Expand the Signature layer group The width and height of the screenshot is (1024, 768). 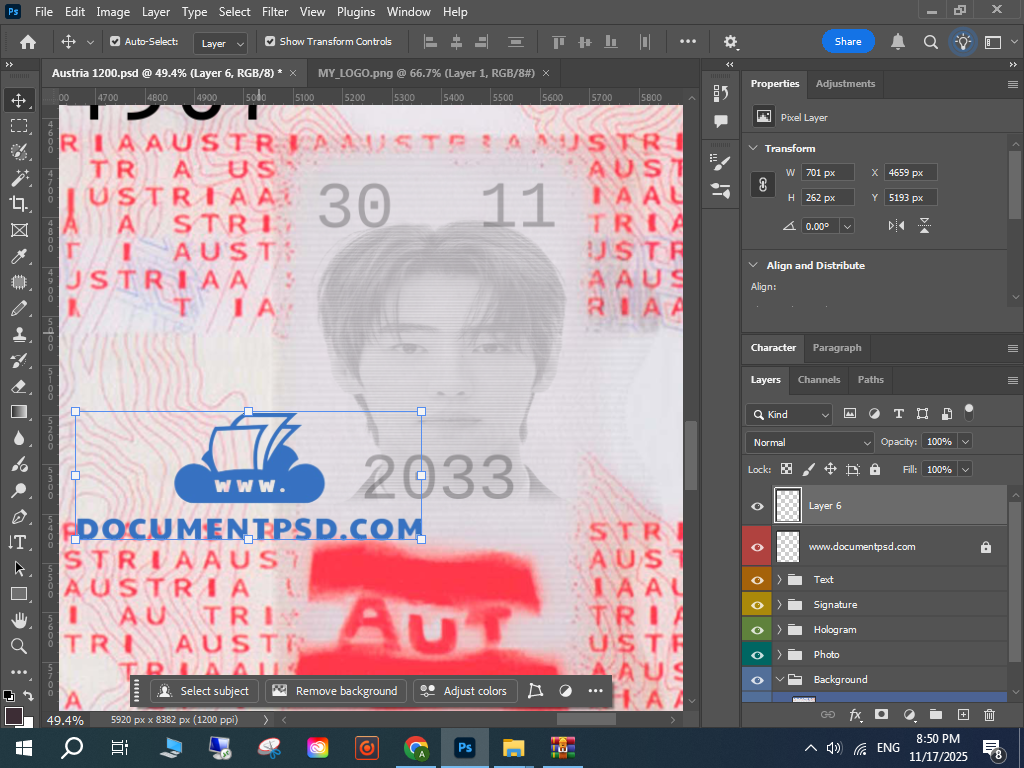(x=779, y=605)
